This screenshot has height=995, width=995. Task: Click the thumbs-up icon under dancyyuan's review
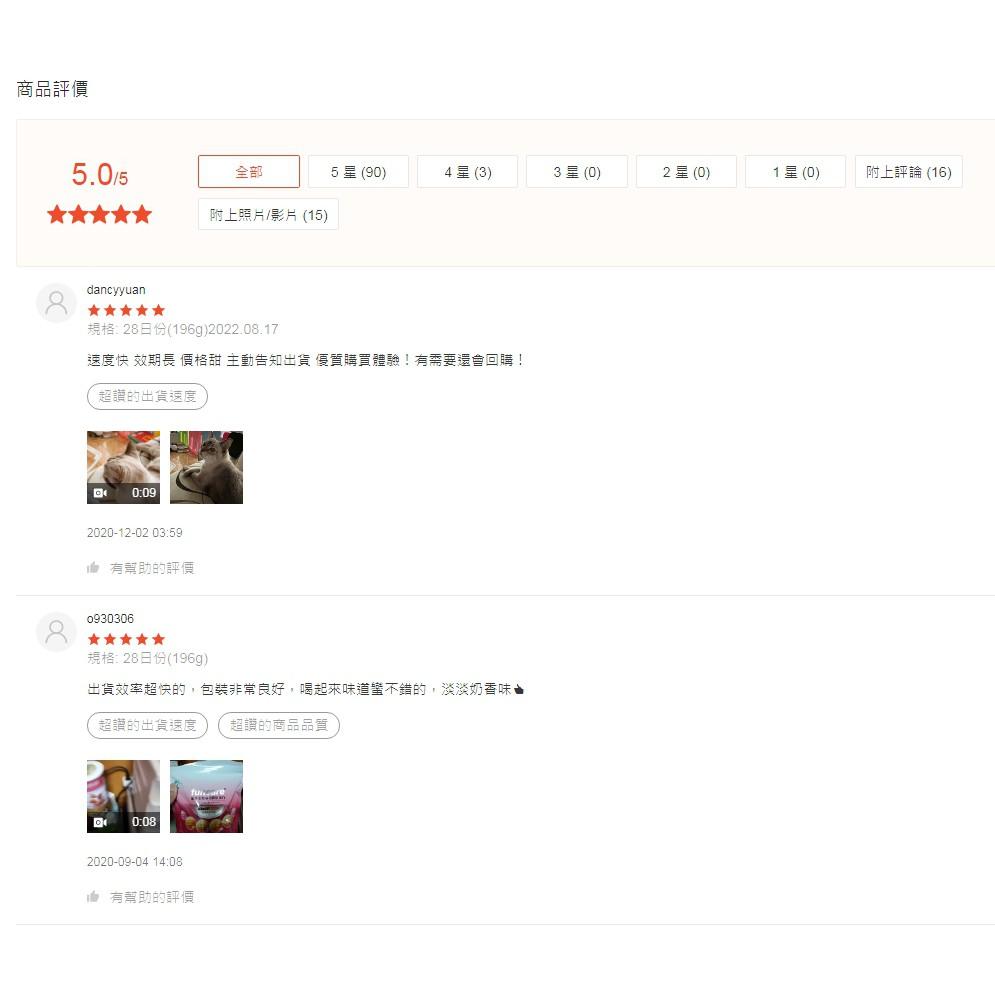click(93, 567)
